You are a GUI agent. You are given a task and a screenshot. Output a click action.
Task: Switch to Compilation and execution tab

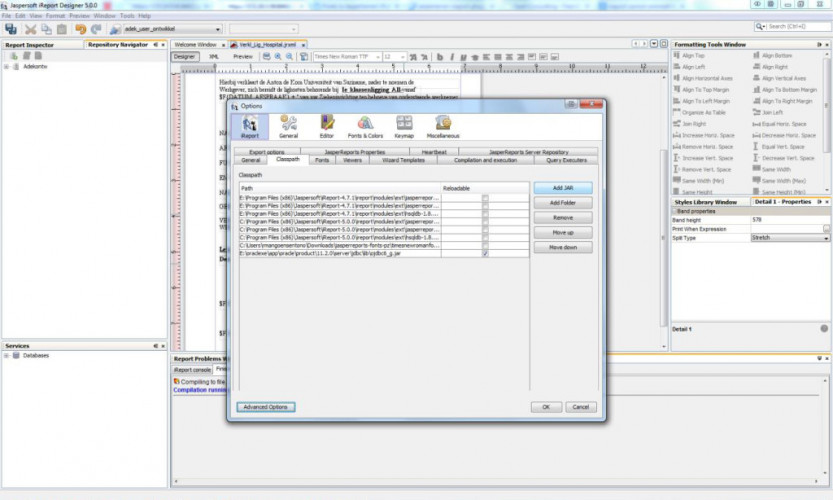coord(485,160)
